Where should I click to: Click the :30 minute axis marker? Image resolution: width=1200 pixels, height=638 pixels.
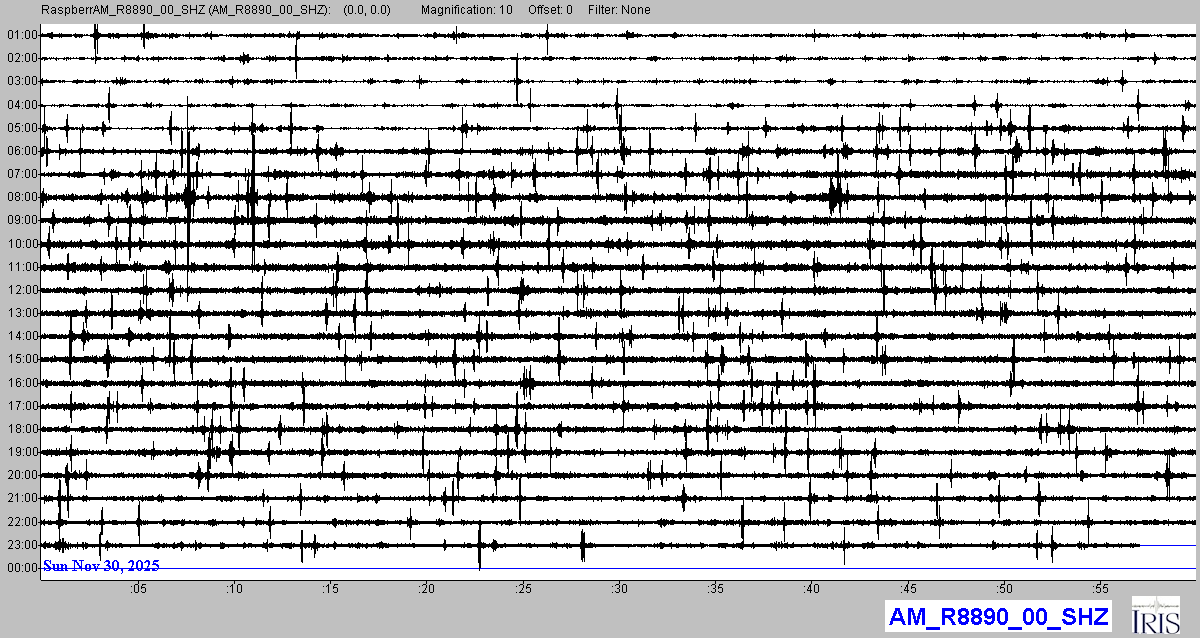[x=619, y=589]
